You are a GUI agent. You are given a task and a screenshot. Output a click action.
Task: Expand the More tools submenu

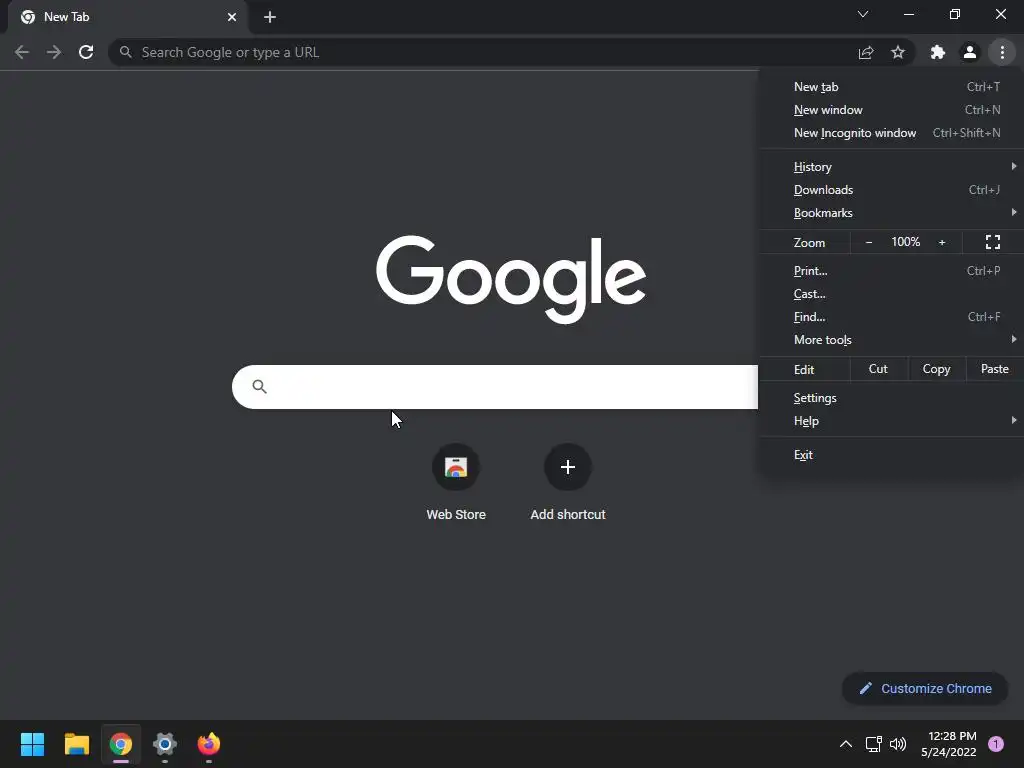point(891,340)
